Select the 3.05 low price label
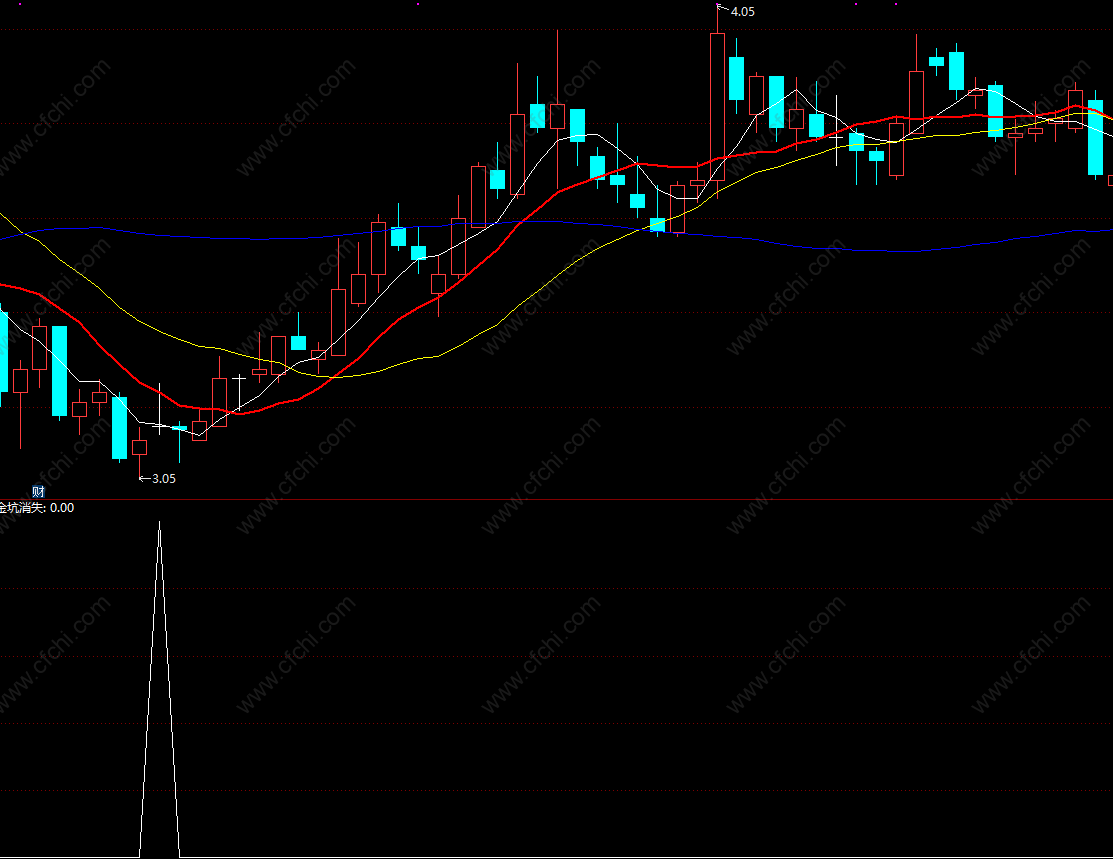1113x859 pixels. pyautogui.click(x=164, y=478)
